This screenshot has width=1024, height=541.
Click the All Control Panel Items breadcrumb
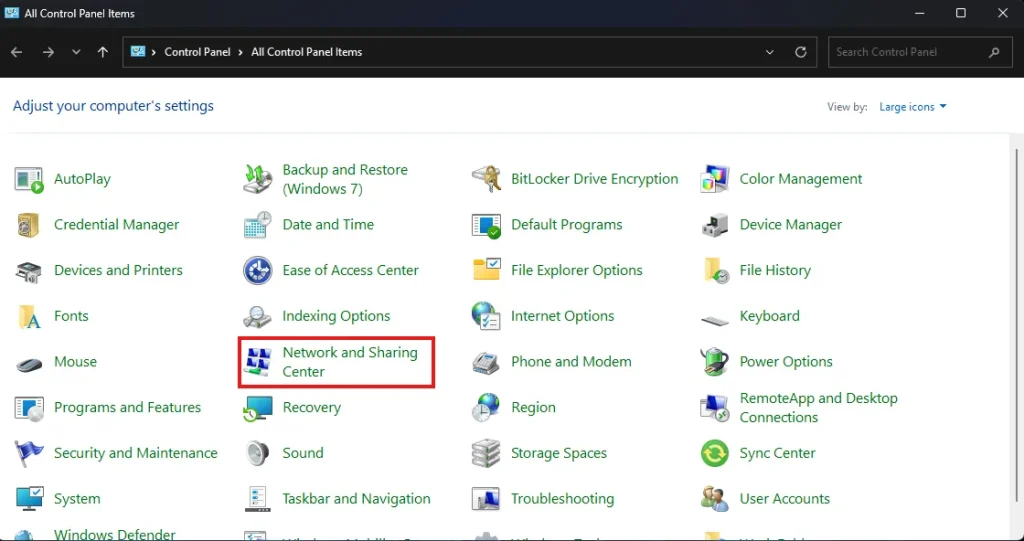point(306,52)
